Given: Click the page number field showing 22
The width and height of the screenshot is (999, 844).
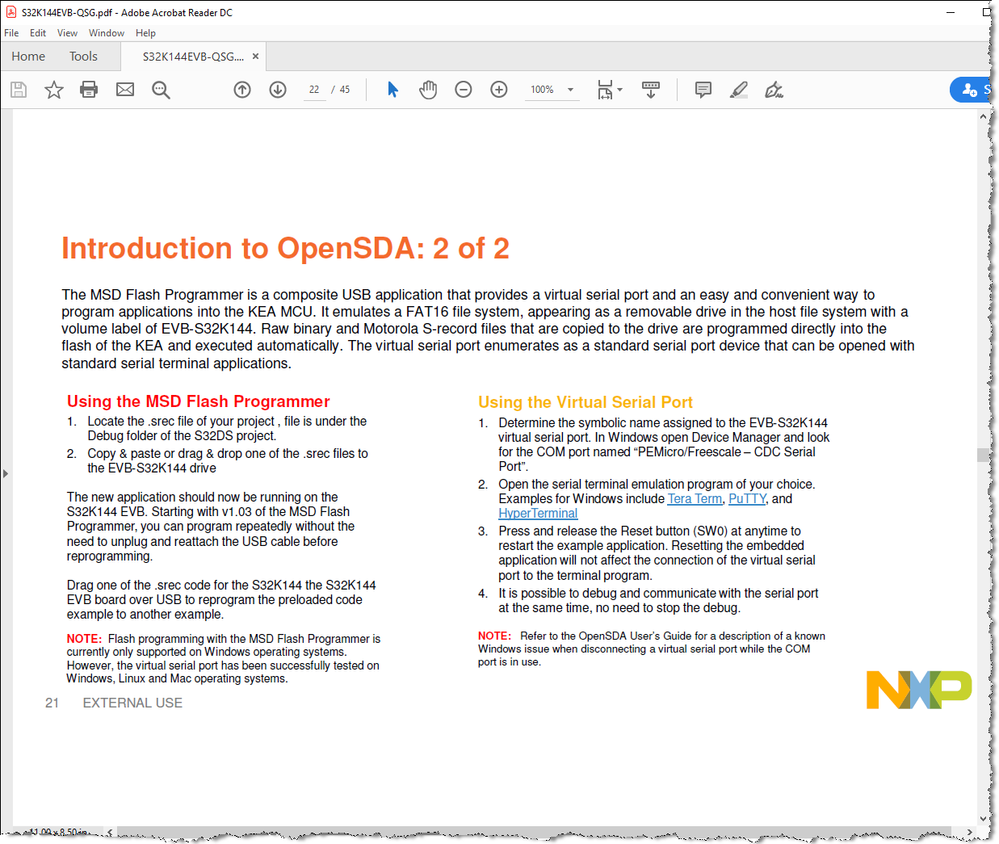Looking at the screenshot, I should click(314, 90).
